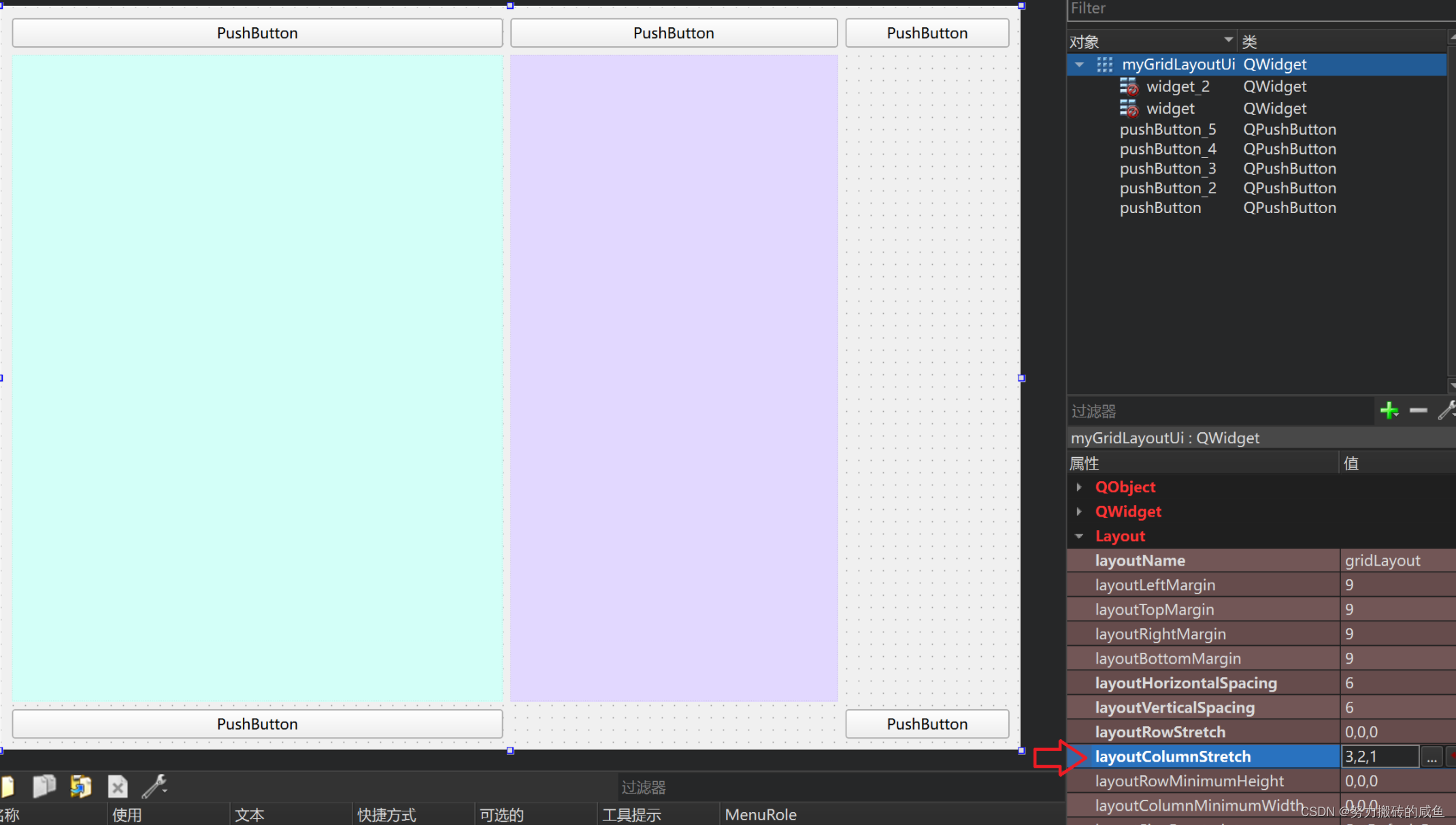Click the bottom-right PushButton on the form
Image resolution: width=1456 pixels, height=825 pixels.
click(x=927, y=724)
